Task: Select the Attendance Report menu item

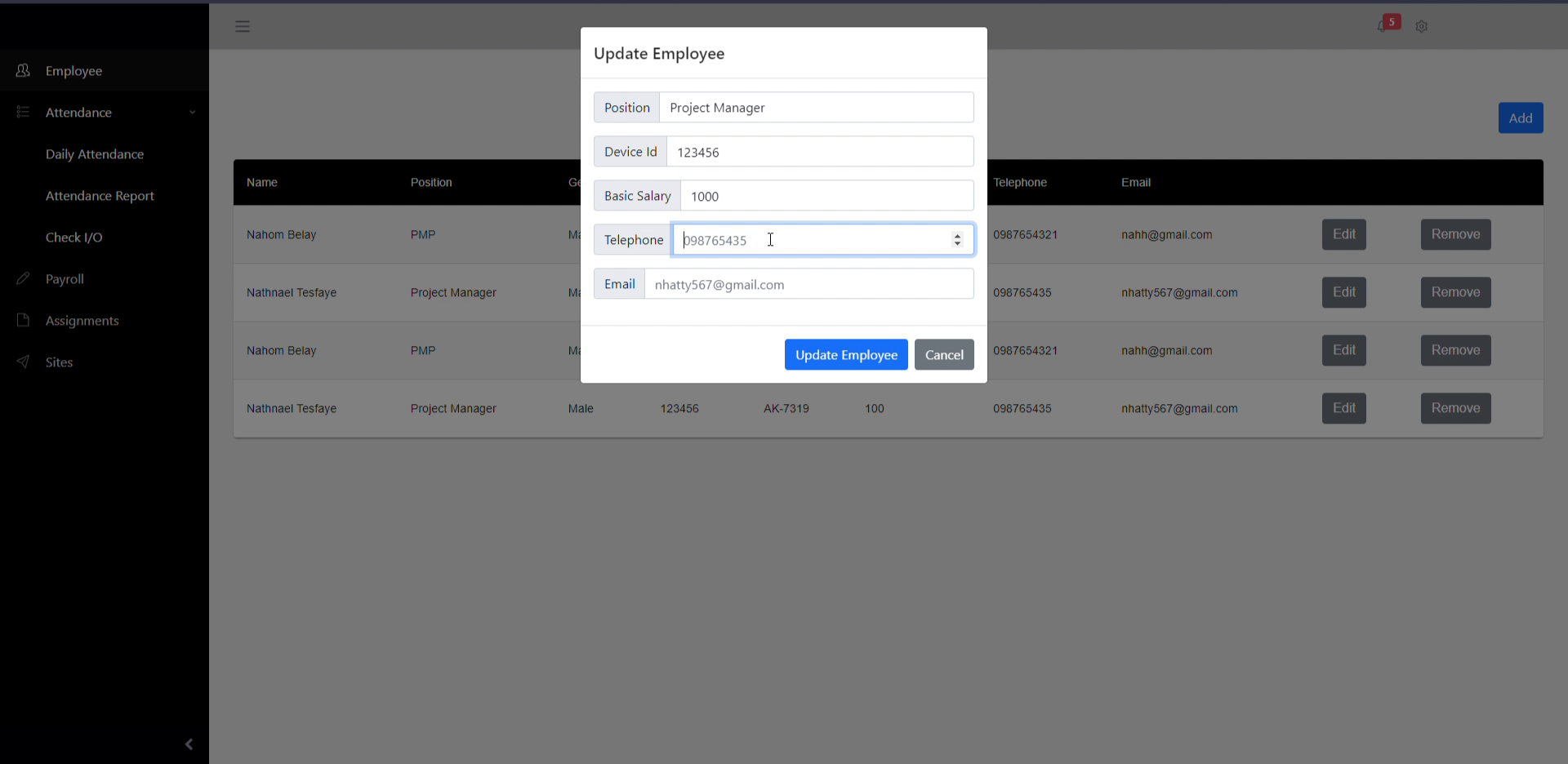Action: (99, 195)
